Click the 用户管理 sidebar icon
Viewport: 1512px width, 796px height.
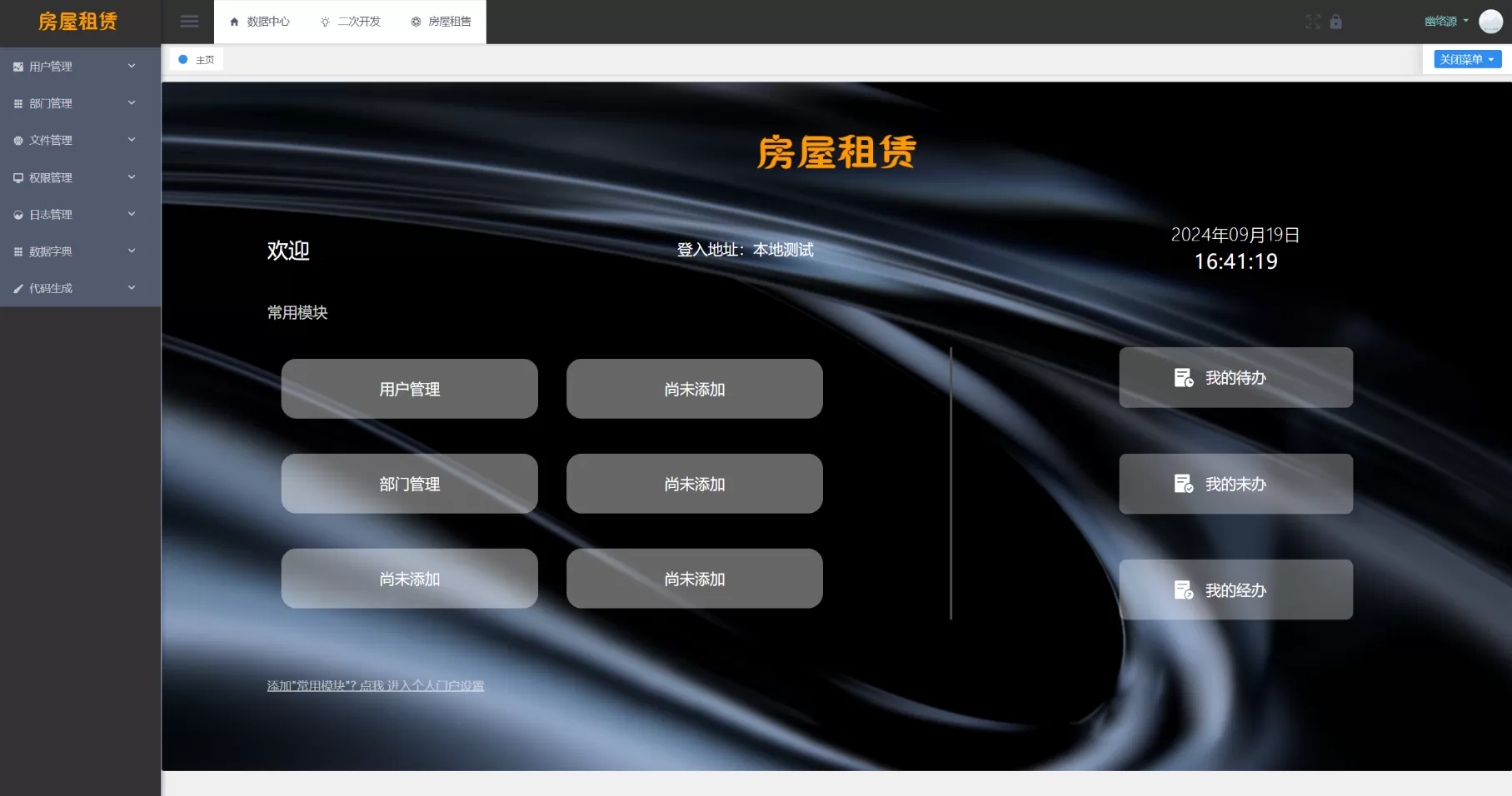17,66
